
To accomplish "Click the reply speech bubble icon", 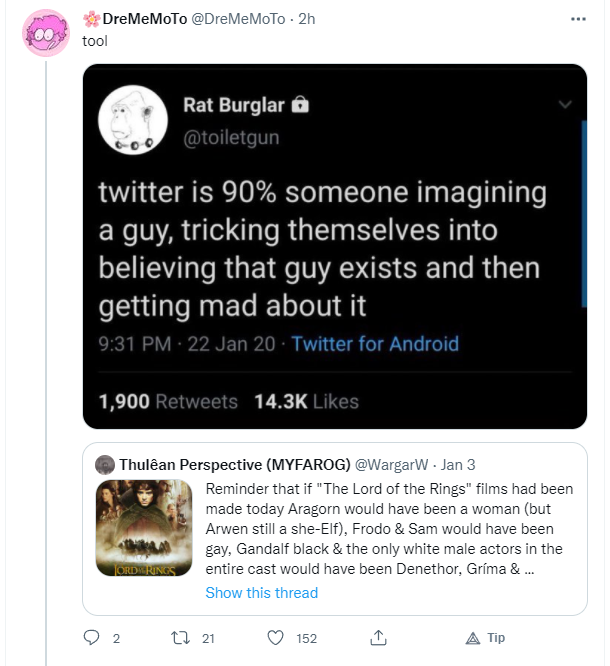I will (91, 638).
